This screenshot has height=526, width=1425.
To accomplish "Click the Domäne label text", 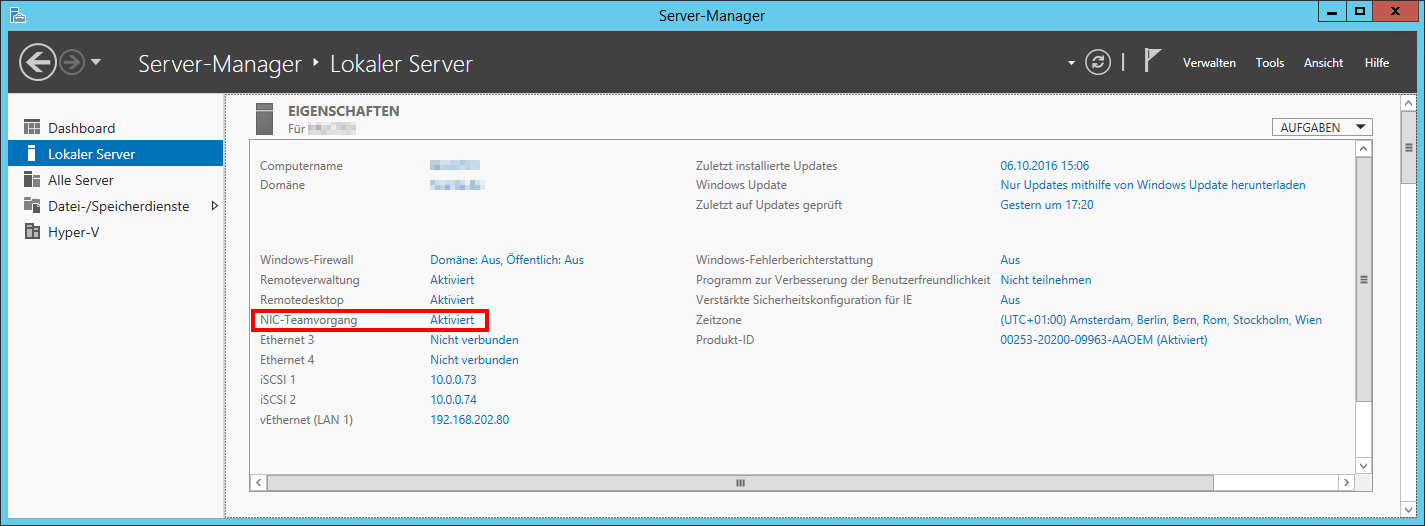I will point(282,185).
